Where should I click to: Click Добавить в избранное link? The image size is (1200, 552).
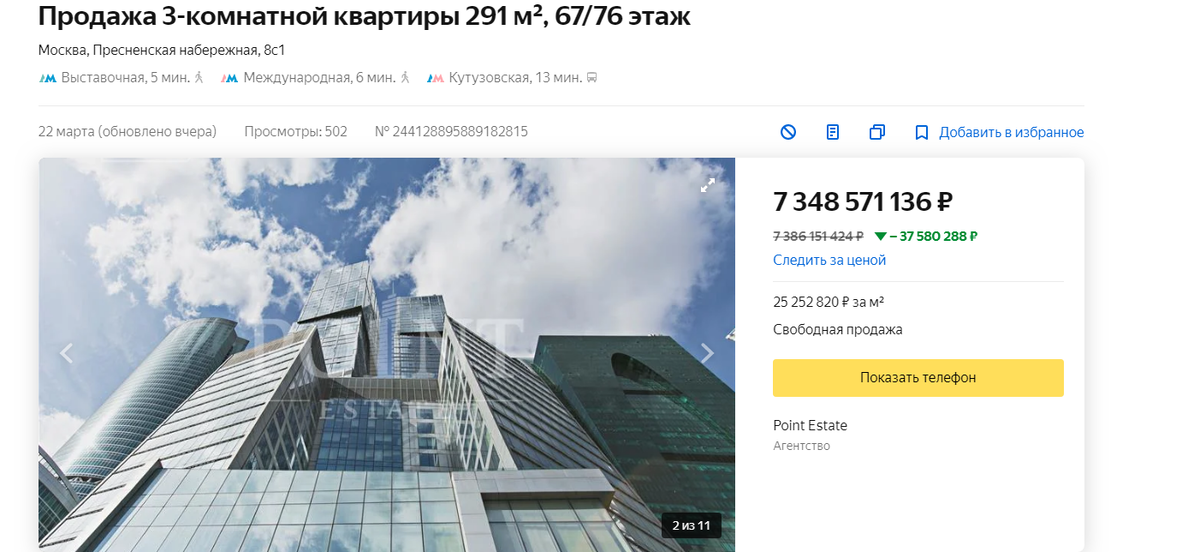coord(1011,132)
